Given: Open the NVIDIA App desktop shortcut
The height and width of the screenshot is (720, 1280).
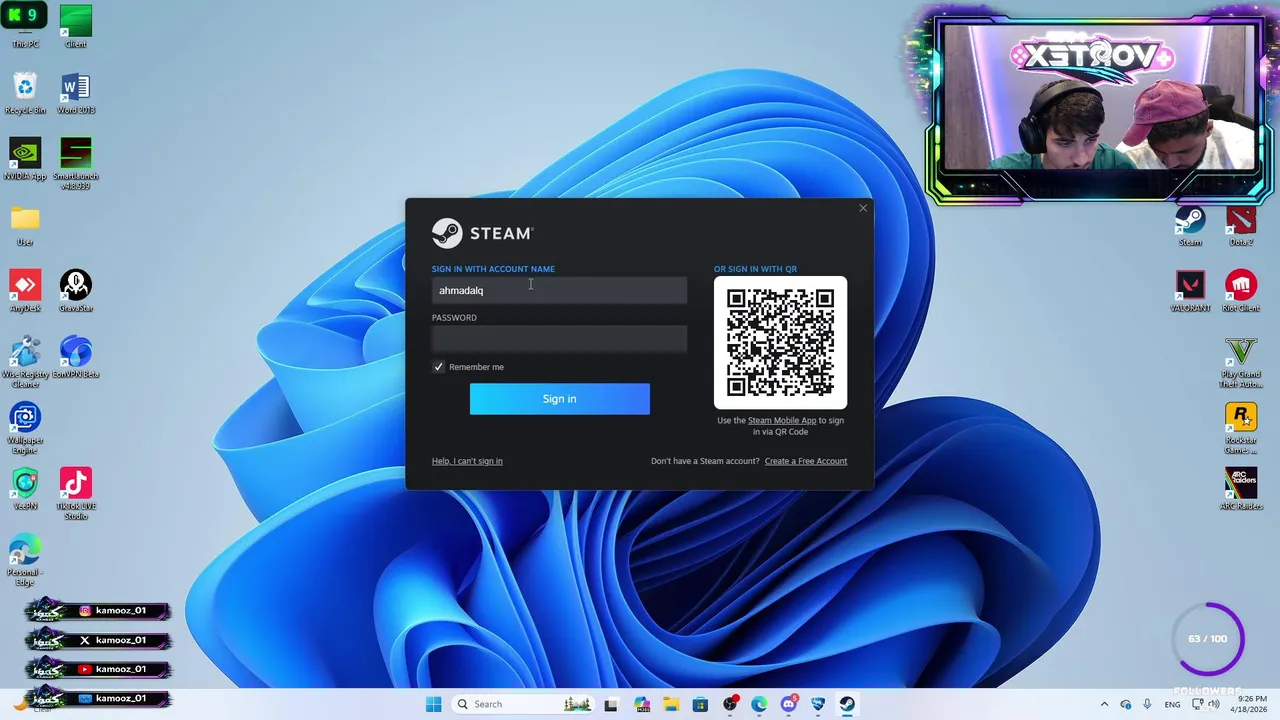Looking at the screenshot, I should (x=25, y=158).
